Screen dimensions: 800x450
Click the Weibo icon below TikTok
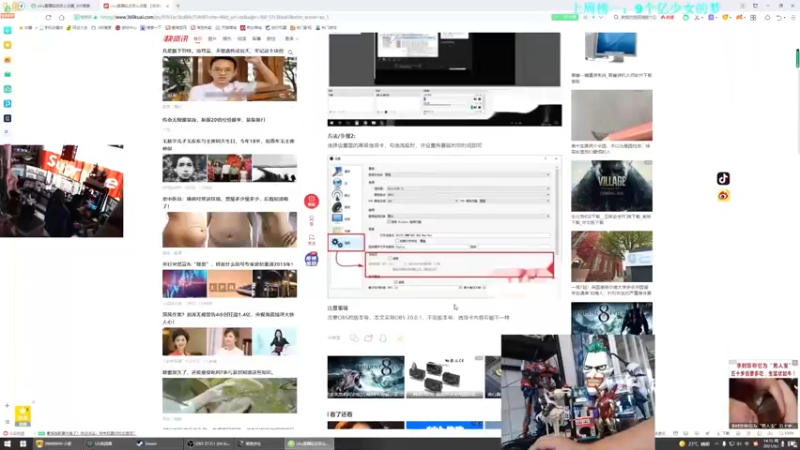tap(723, 196)
